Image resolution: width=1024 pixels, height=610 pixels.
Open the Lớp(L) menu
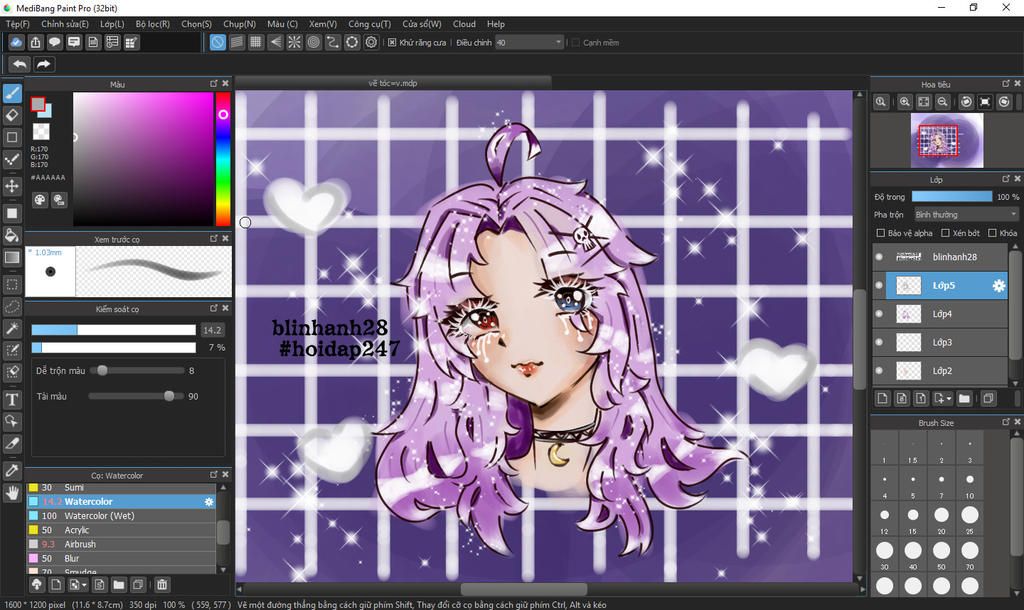click(x=112, y=24)
